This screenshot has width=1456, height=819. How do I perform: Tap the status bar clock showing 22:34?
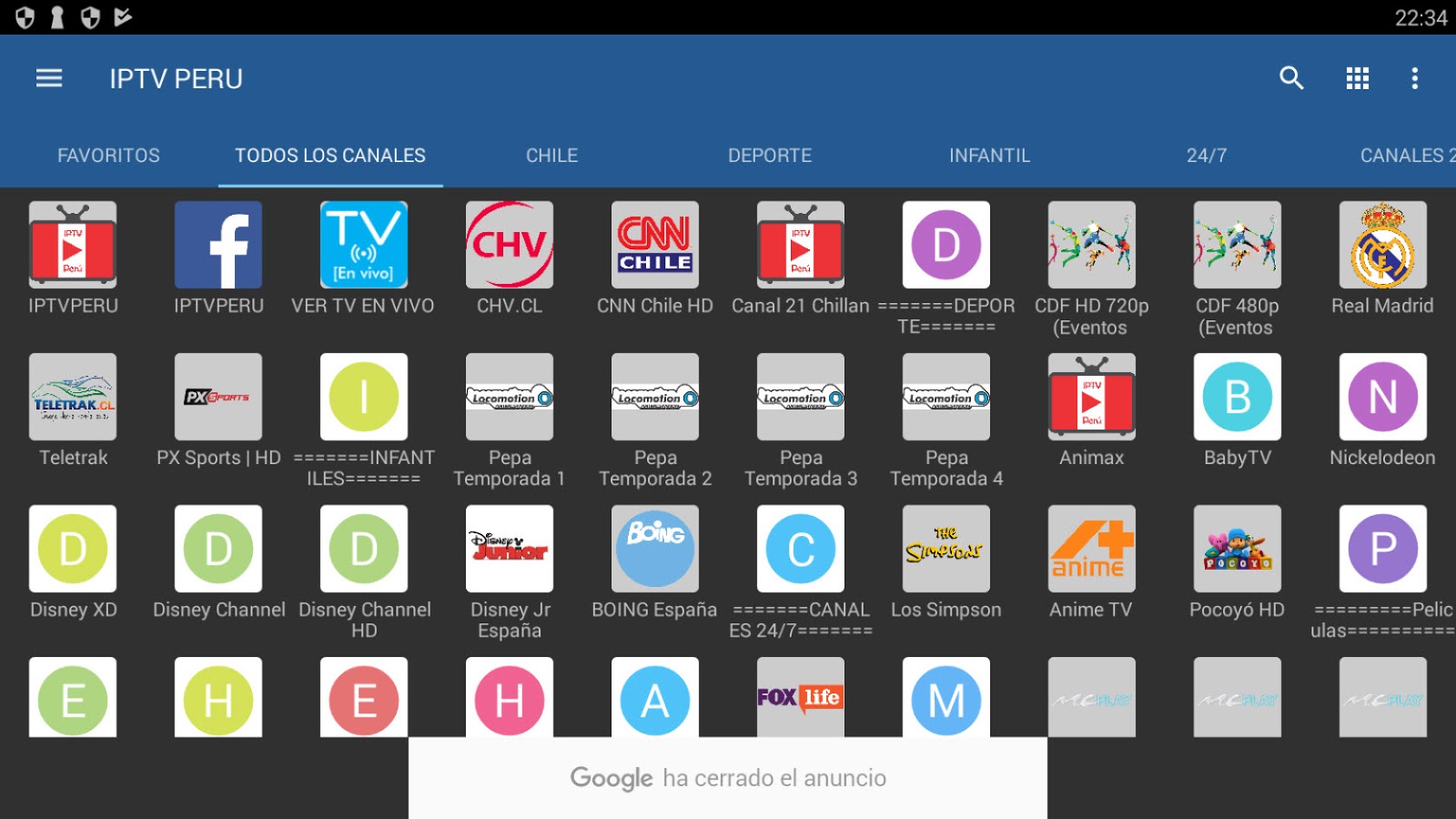[x=1421, y=18]
